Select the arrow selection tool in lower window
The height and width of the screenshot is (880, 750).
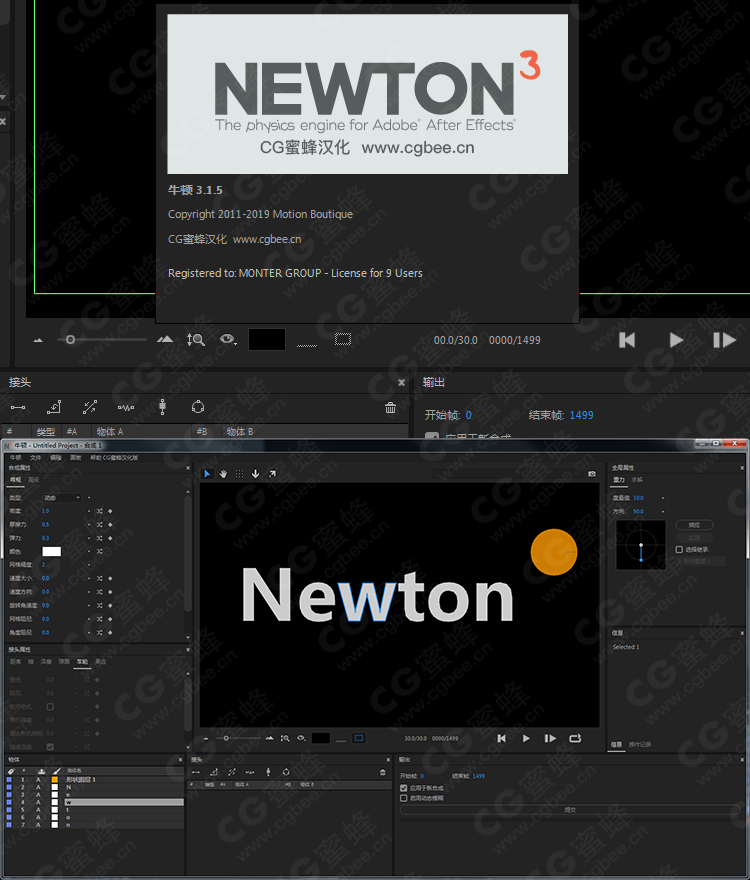click(x=207, y=474)
